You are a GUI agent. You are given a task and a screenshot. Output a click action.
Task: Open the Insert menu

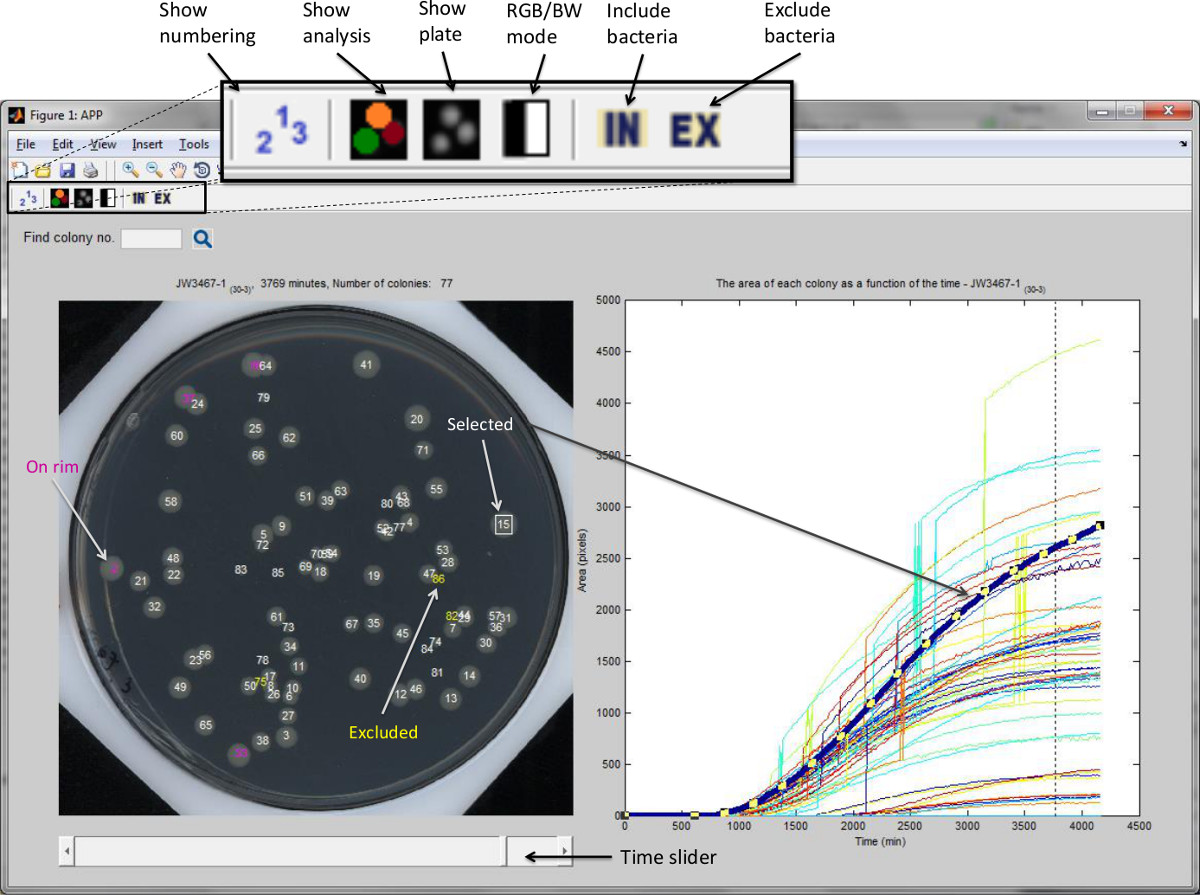(147, 144)
